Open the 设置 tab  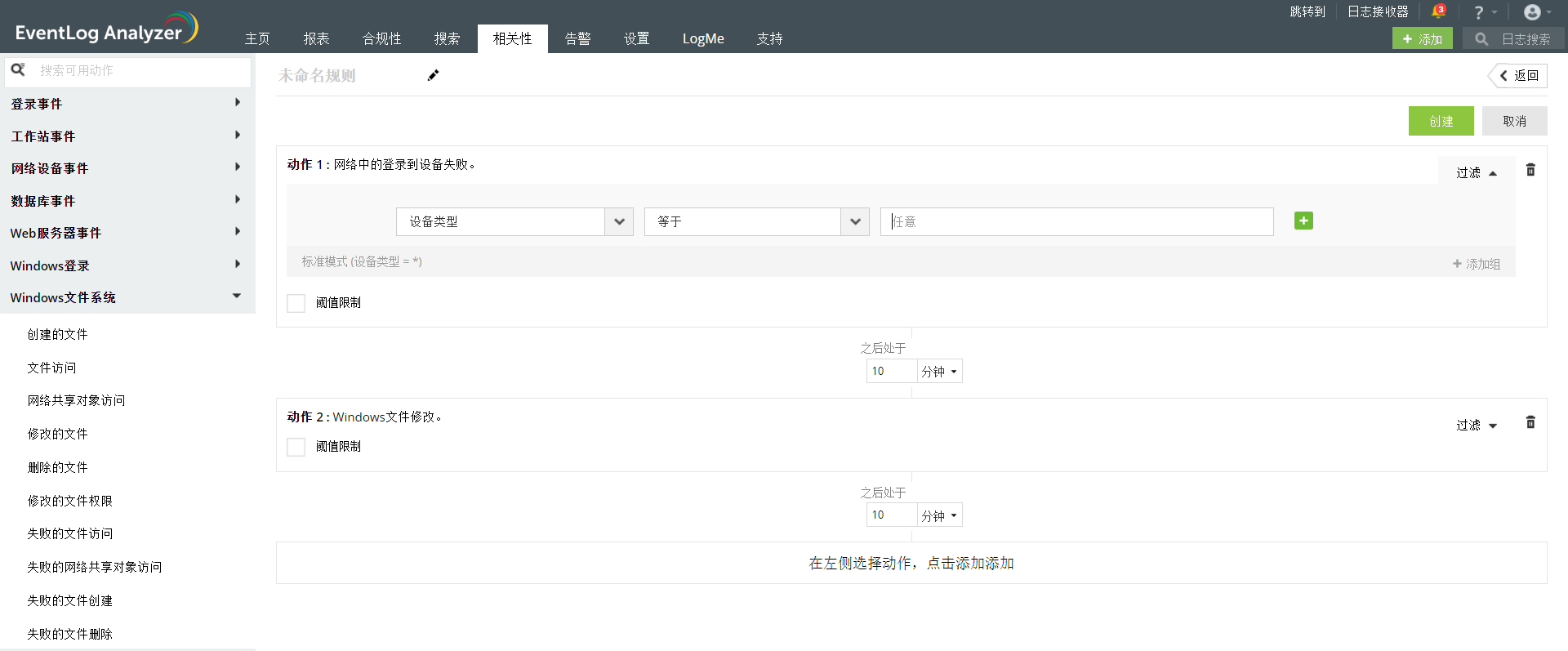[636, 38]
